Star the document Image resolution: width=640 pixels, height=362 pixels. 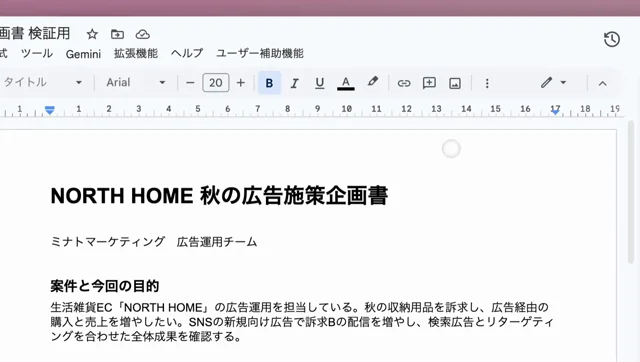92,34
